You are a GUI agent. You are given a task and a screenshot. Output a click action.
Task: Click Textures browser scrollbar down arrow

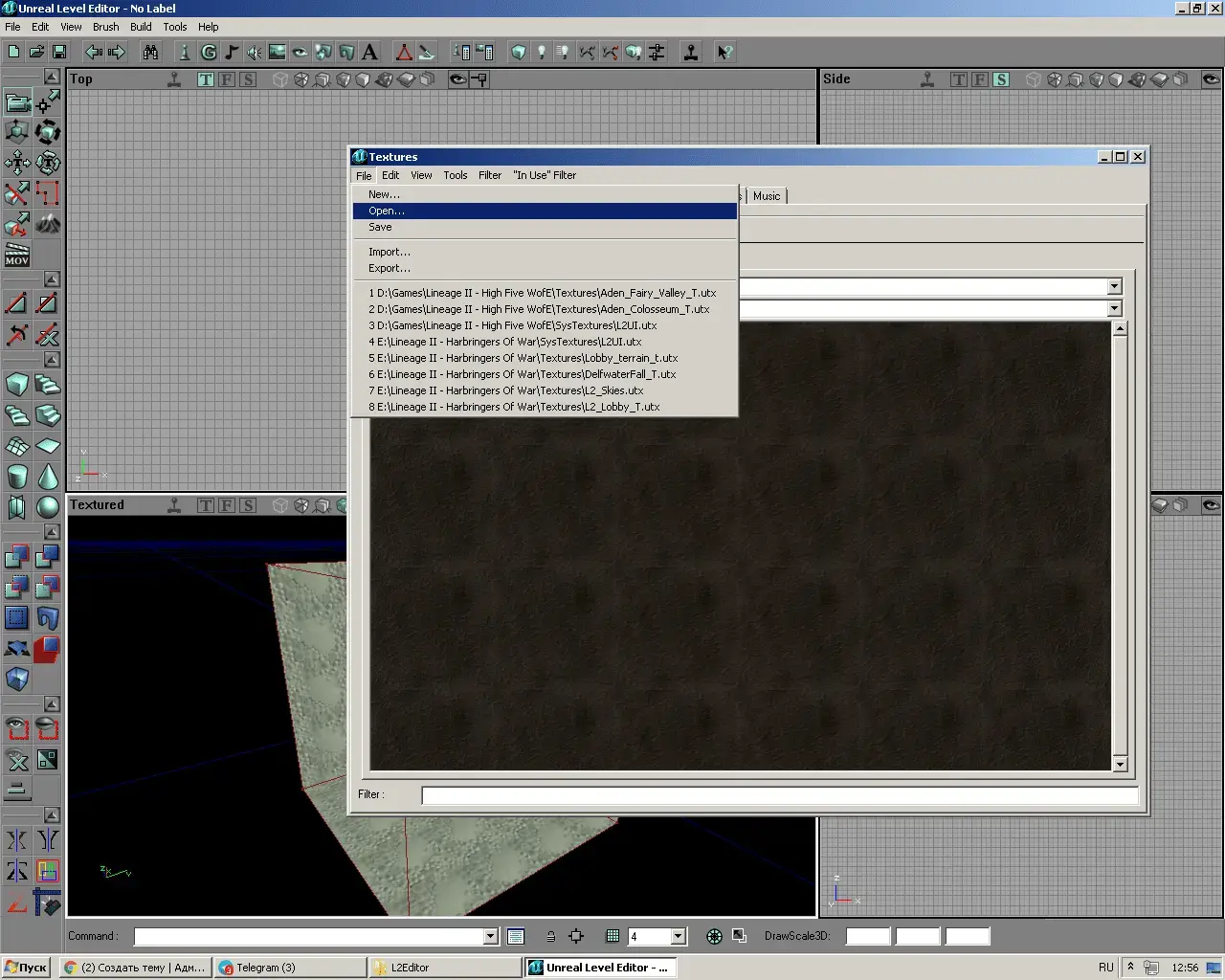(x=1120, y=764)
